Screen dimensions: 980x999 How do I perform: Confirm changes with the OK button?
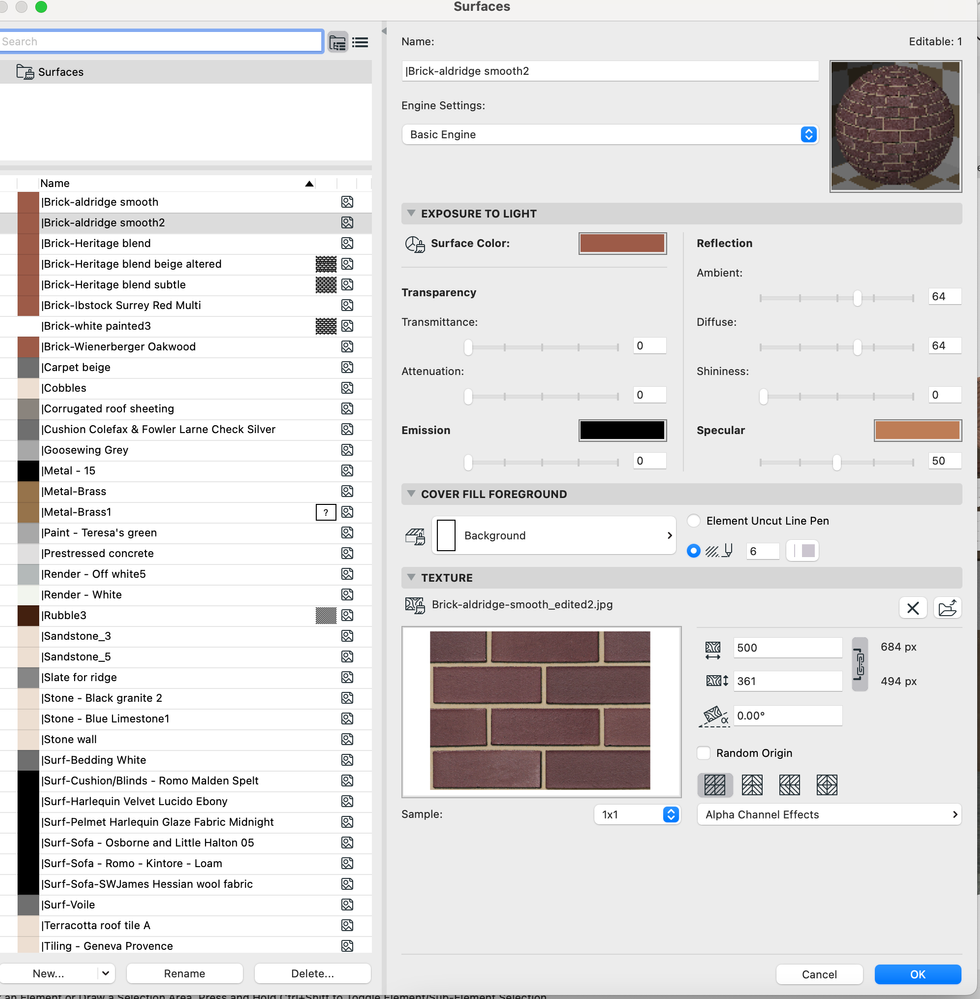click(x=917, y=973)
